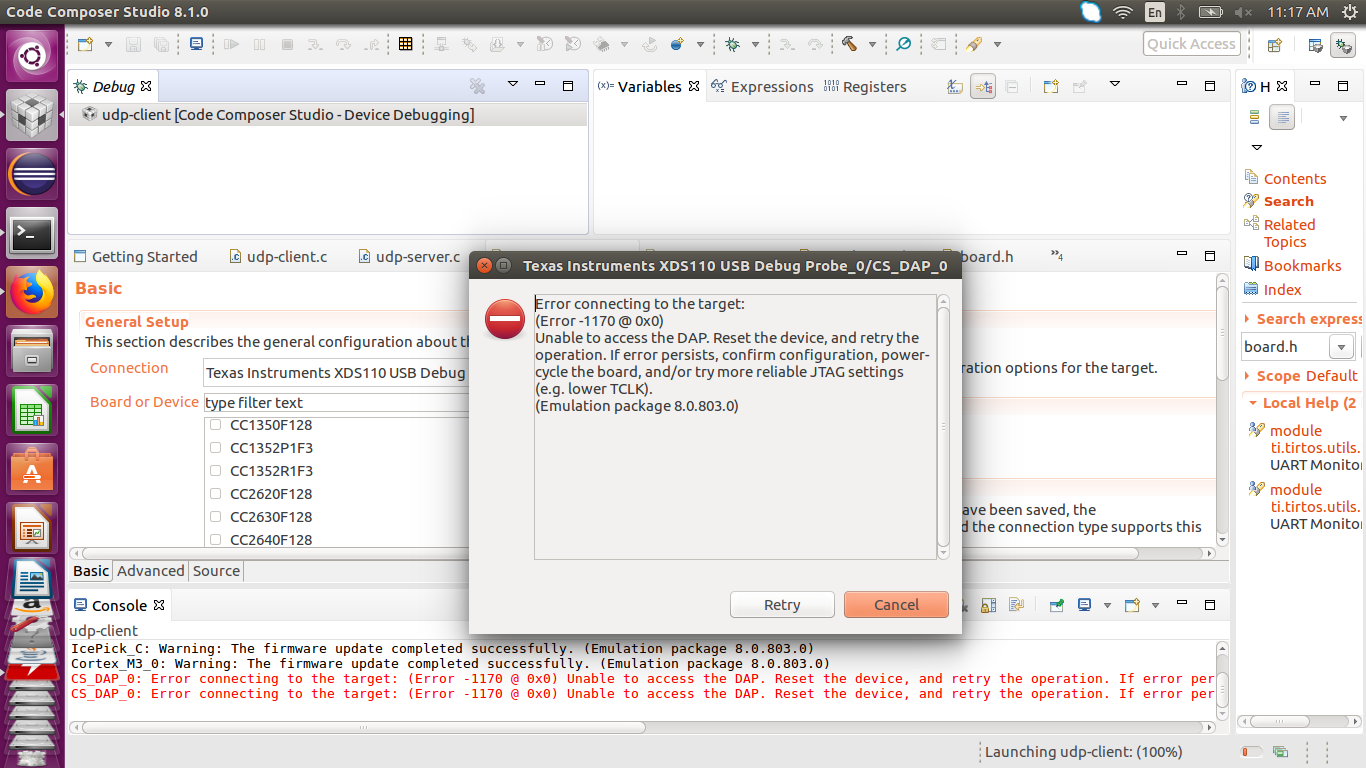
Task: Click the Retry button in the error dialog
Action: [782, 605]
